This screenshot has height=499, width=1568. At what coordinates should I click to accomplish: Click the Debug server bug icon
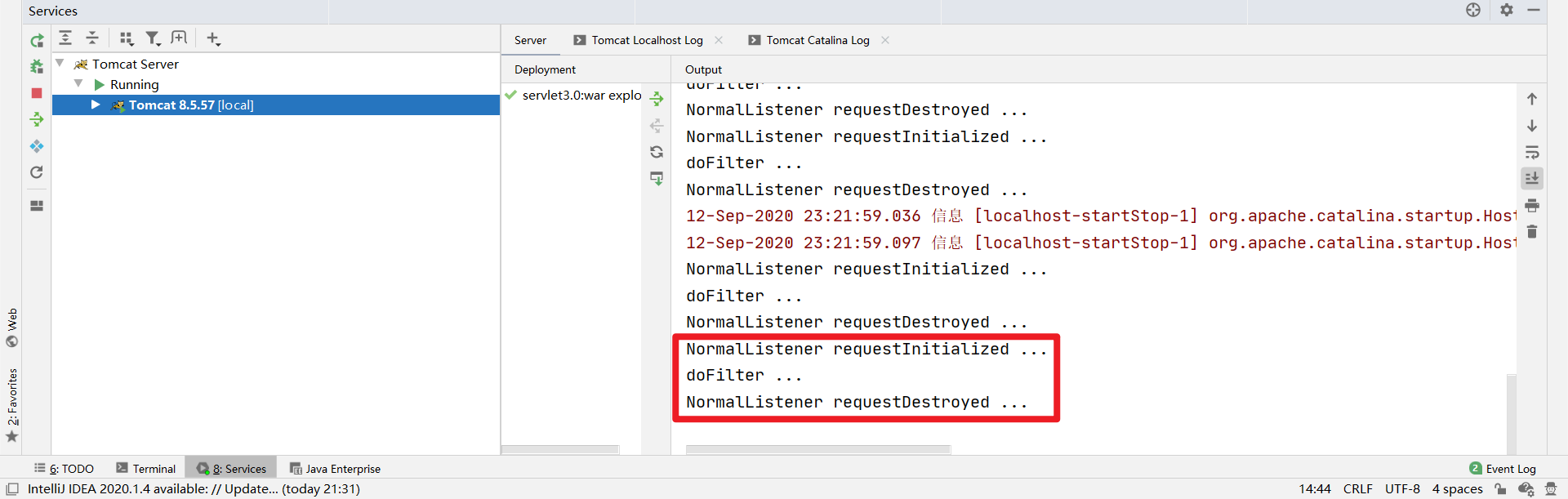click(x=37, y=67)
